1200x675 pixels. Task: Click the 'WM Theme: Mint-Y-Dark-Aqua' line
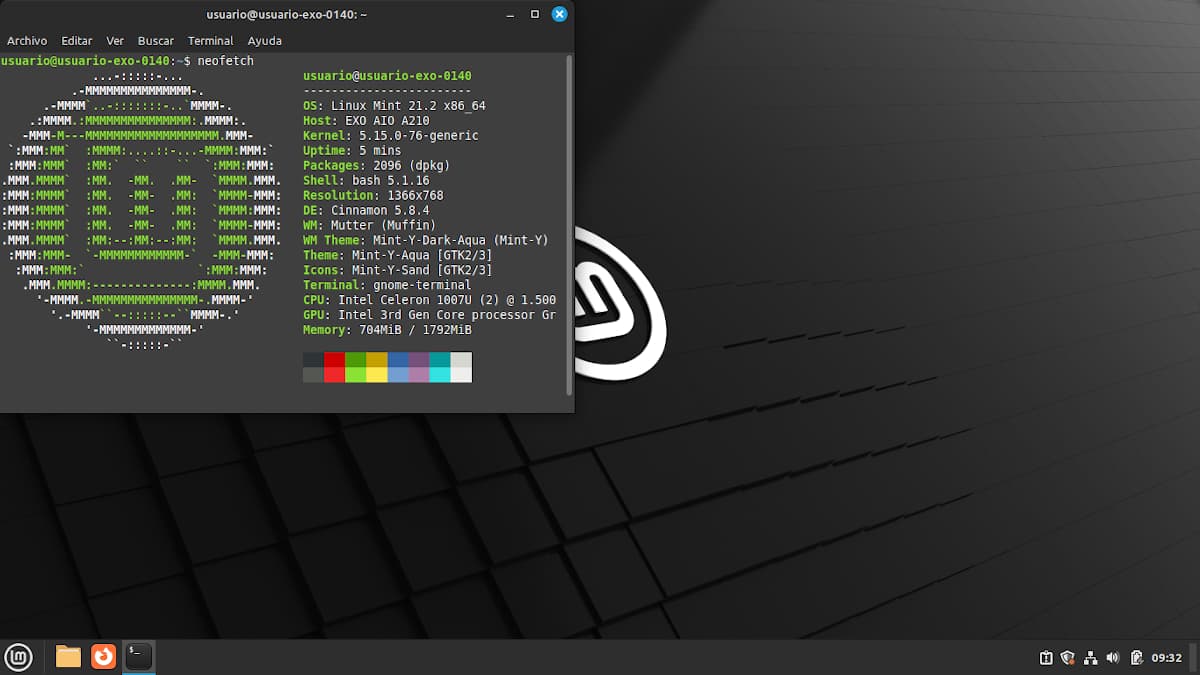pos(426,241)
